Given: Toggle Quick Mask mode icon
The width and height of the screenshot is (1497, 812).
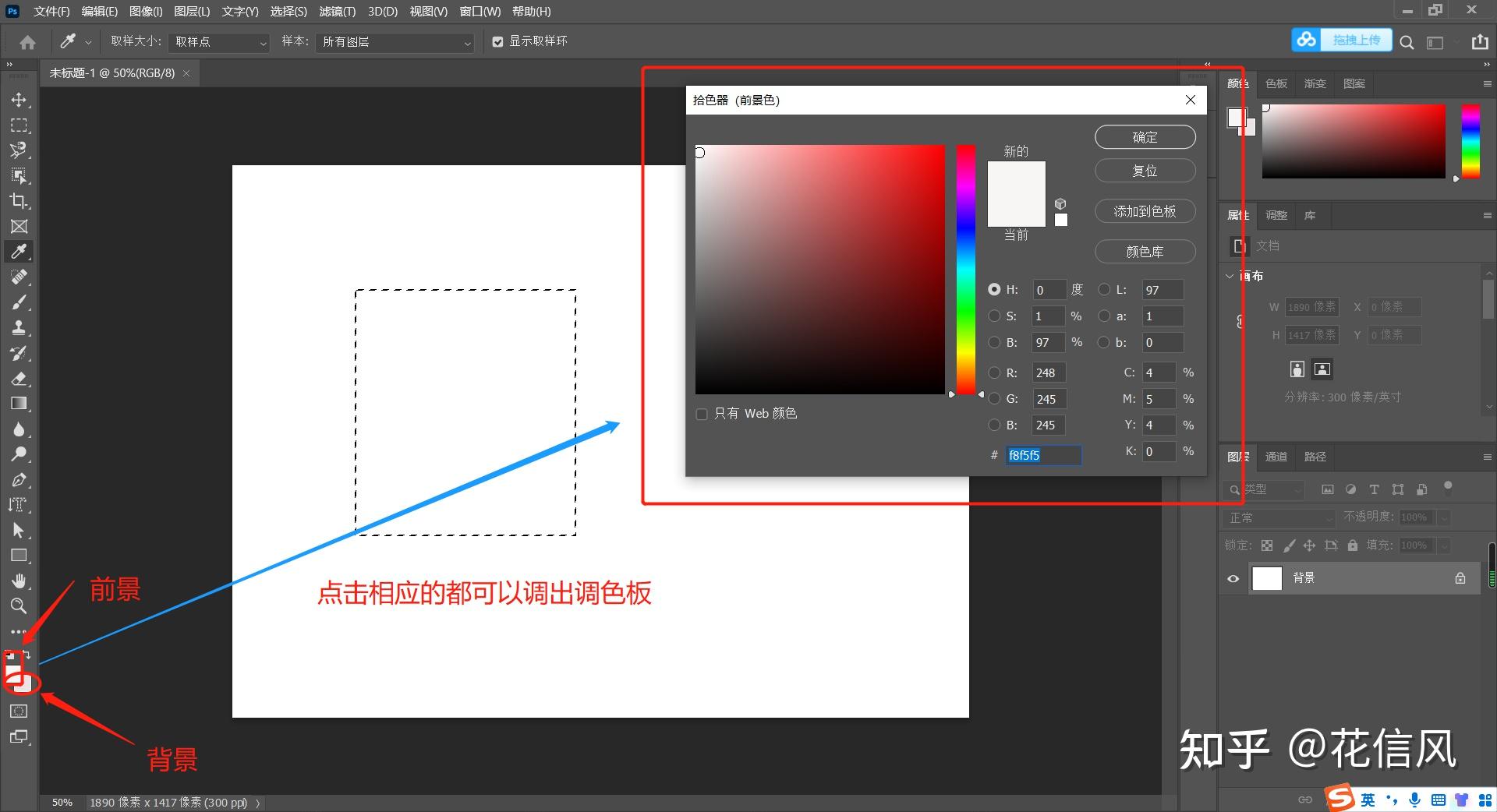Looking at the screenshot, I should pyautogui.click(x=19, y=711).
